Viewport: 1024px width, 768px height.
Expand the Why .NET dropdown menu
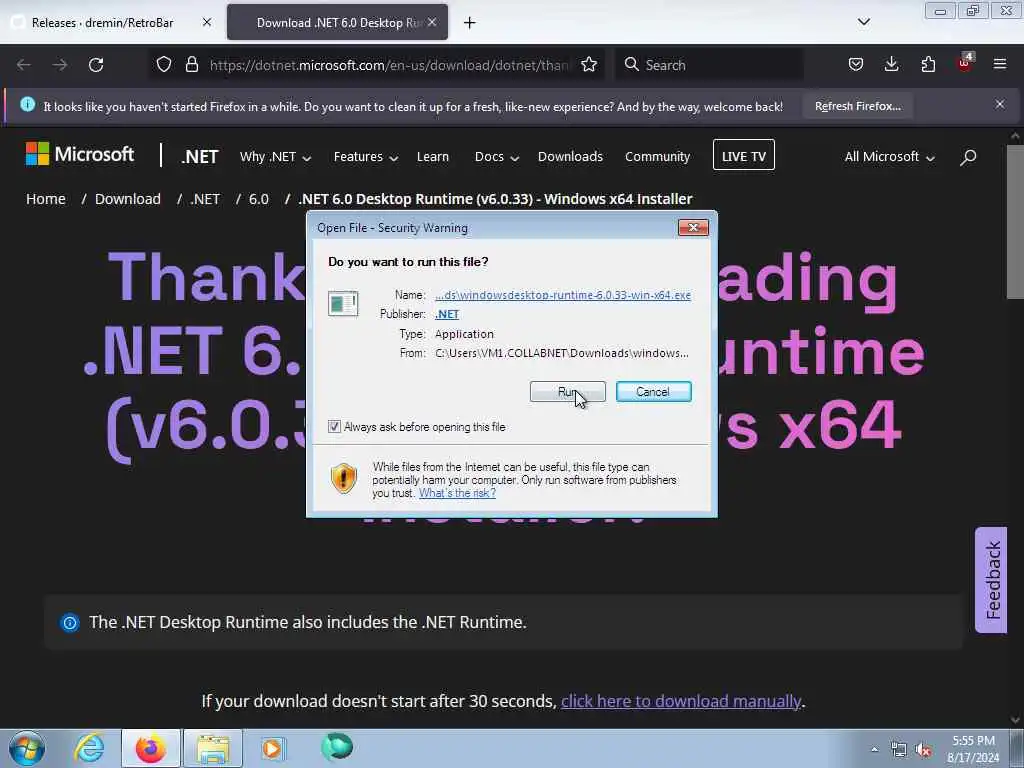point(275,157)
